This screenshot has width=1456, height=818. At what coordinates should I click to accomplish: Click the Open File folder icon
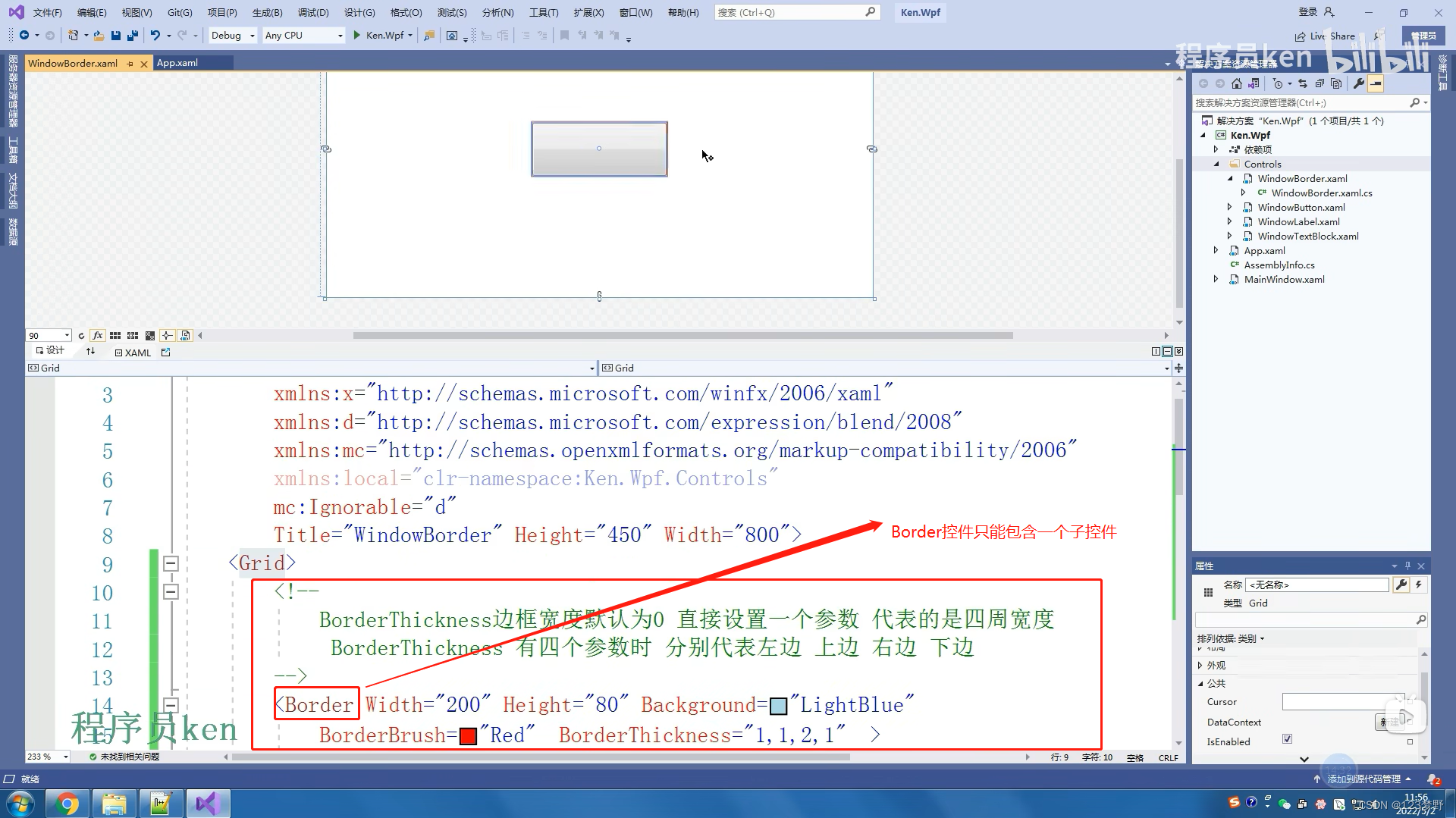[99, 36]
